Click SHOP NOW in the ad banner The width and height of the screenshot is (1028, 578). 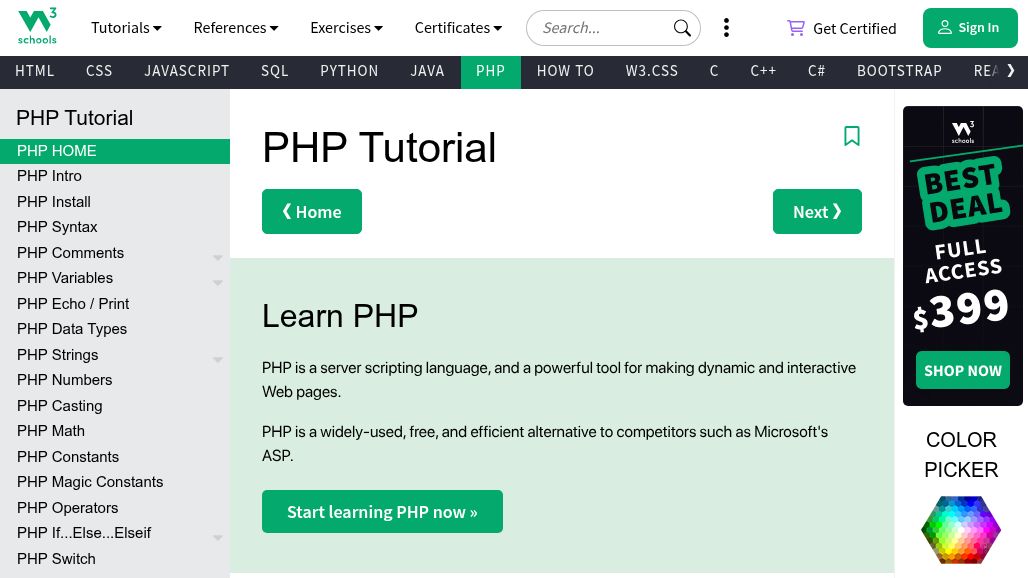click(962, 371)
